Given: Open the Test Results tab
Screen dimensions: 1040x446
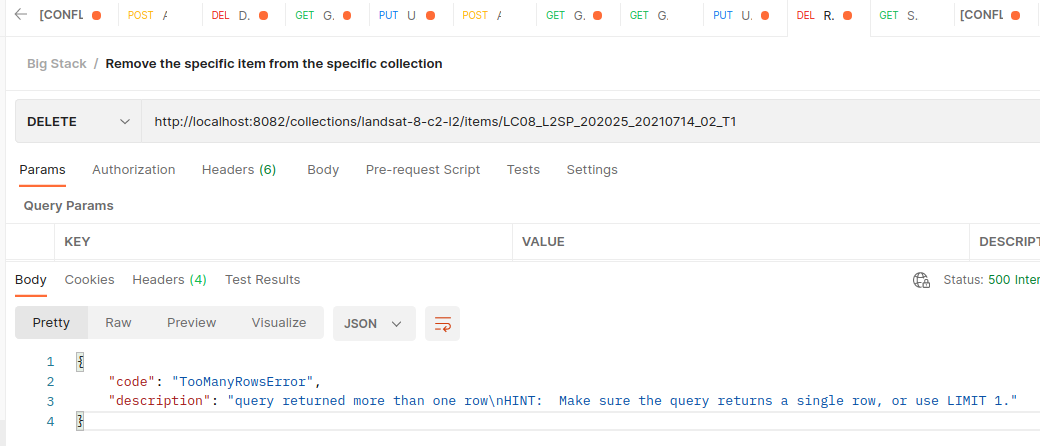Looking at the screenshot, I should point(263,280).
